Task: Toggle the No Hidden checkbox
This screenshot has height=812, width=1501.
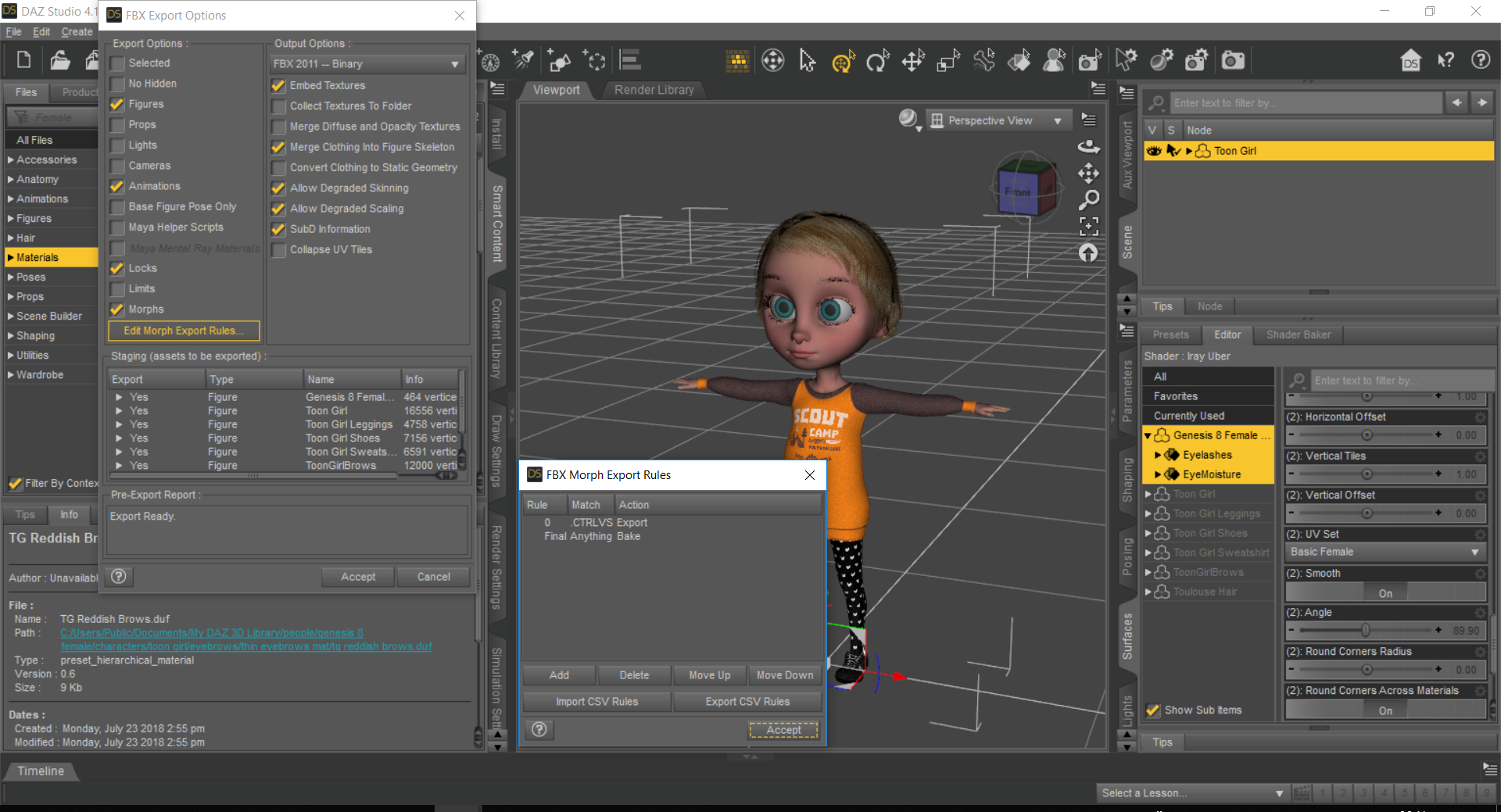Action: coord(117,84)
